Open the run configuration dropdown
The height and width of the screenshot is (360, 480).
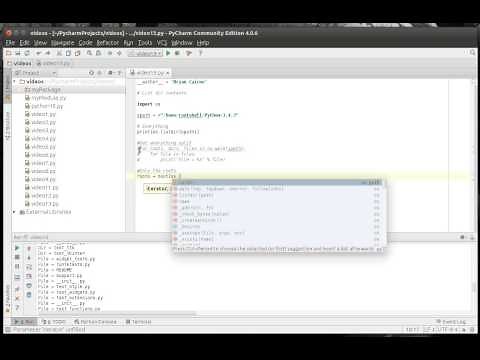(x=145, y=53)
